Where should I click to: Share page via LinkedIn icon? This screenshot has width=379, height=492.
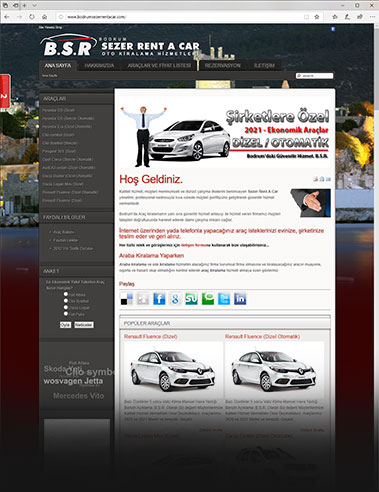click(x=240, y=298)
